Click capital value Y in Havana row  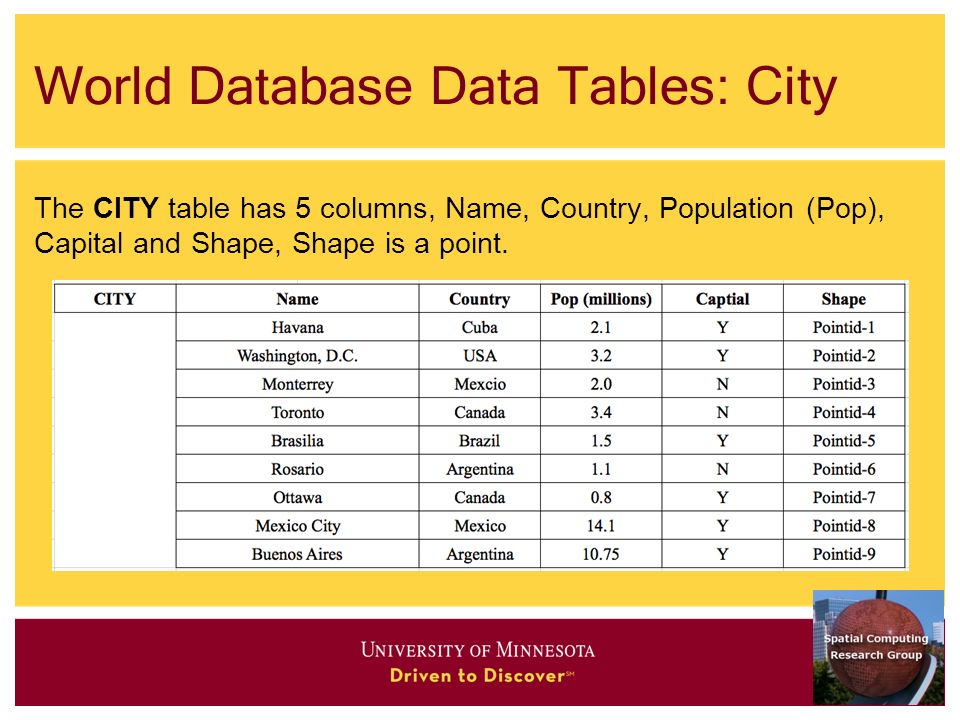pyautogui.click(x=722, y=328)
